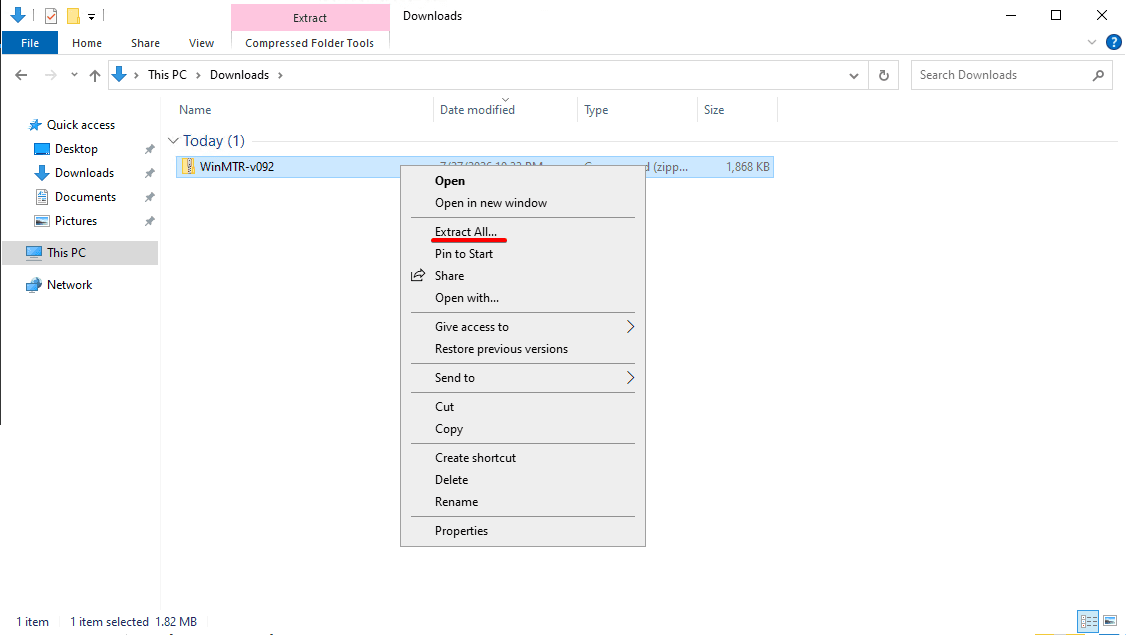Open Desktop in the navigation pane
The width and height of the screenshot is (1126, 635).
coord(76,149)
